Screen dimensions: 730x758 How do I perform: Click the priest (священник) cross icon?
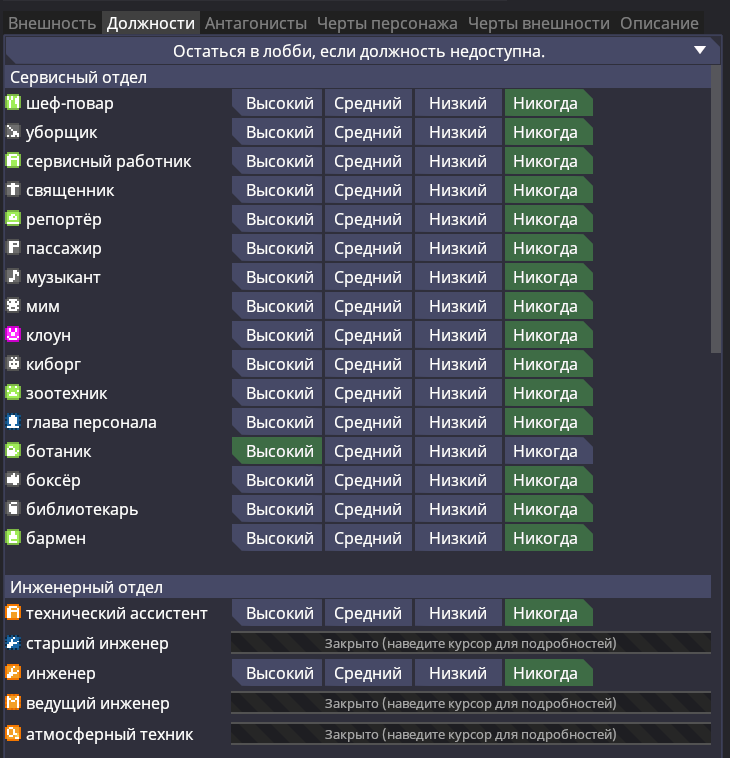13,190
